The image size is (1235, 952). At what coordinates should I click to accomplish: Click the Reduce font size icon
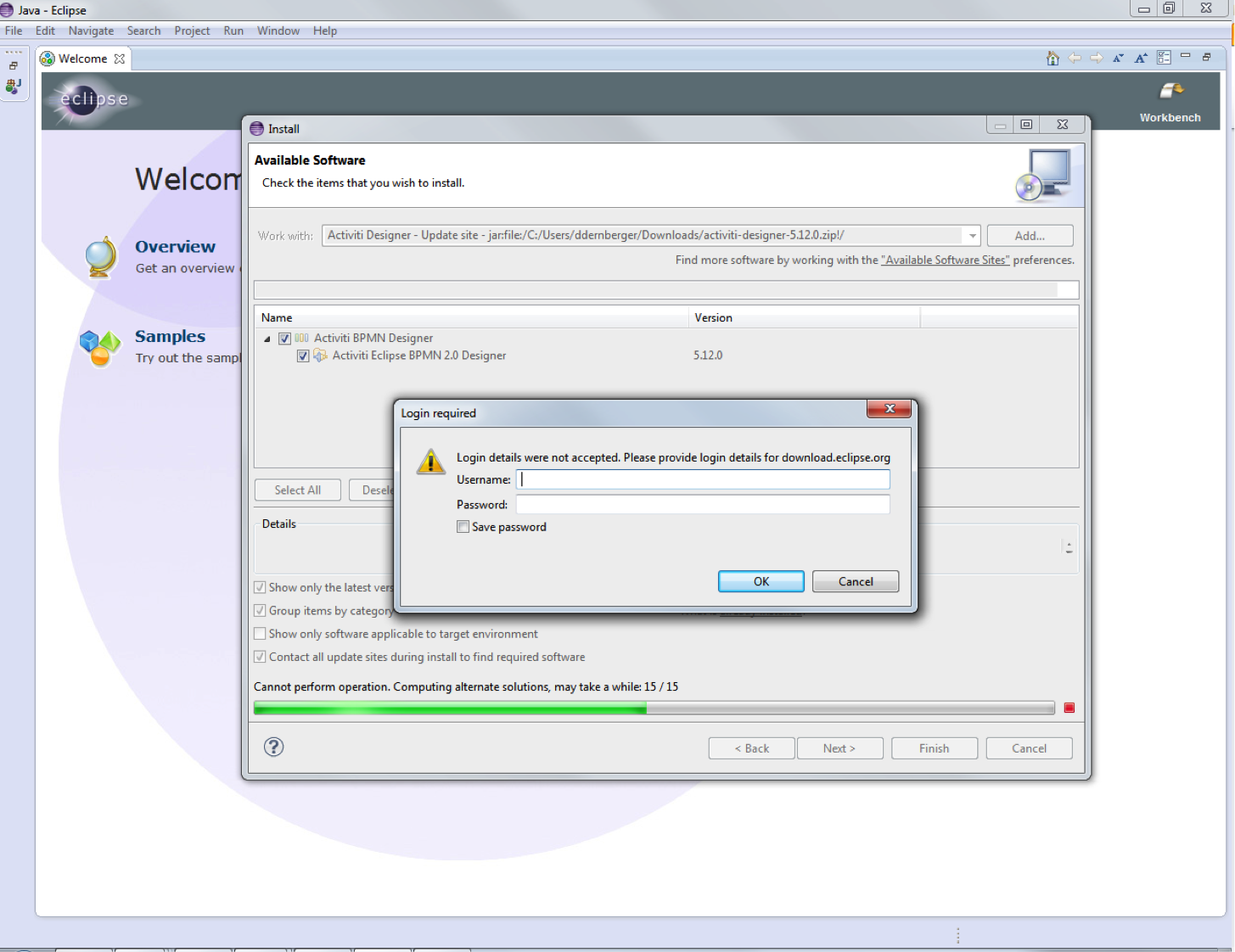(x=1118, y=59)
